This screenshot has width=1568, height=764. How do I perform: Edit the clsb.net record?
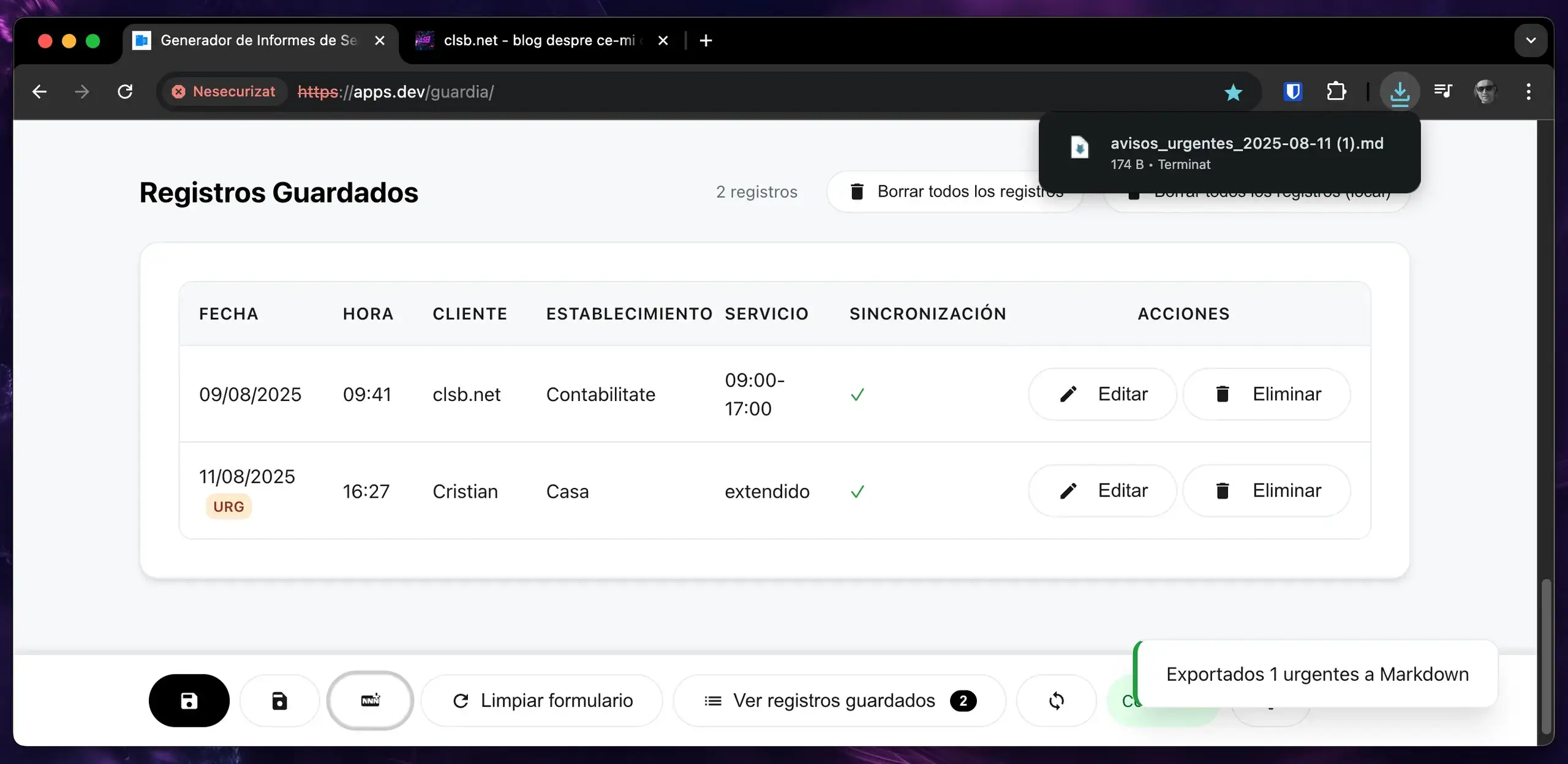click(x=1102, y=394)
